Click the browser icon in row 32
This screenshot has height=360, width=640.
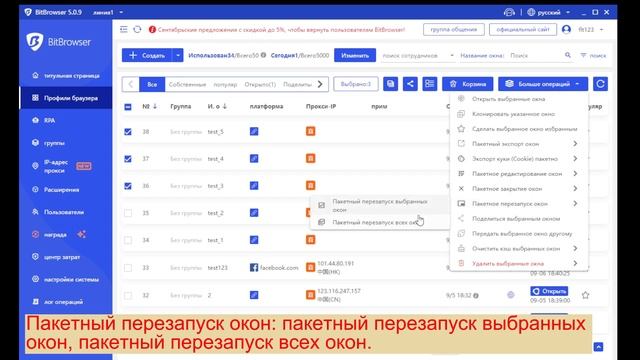tap(511, 295)
